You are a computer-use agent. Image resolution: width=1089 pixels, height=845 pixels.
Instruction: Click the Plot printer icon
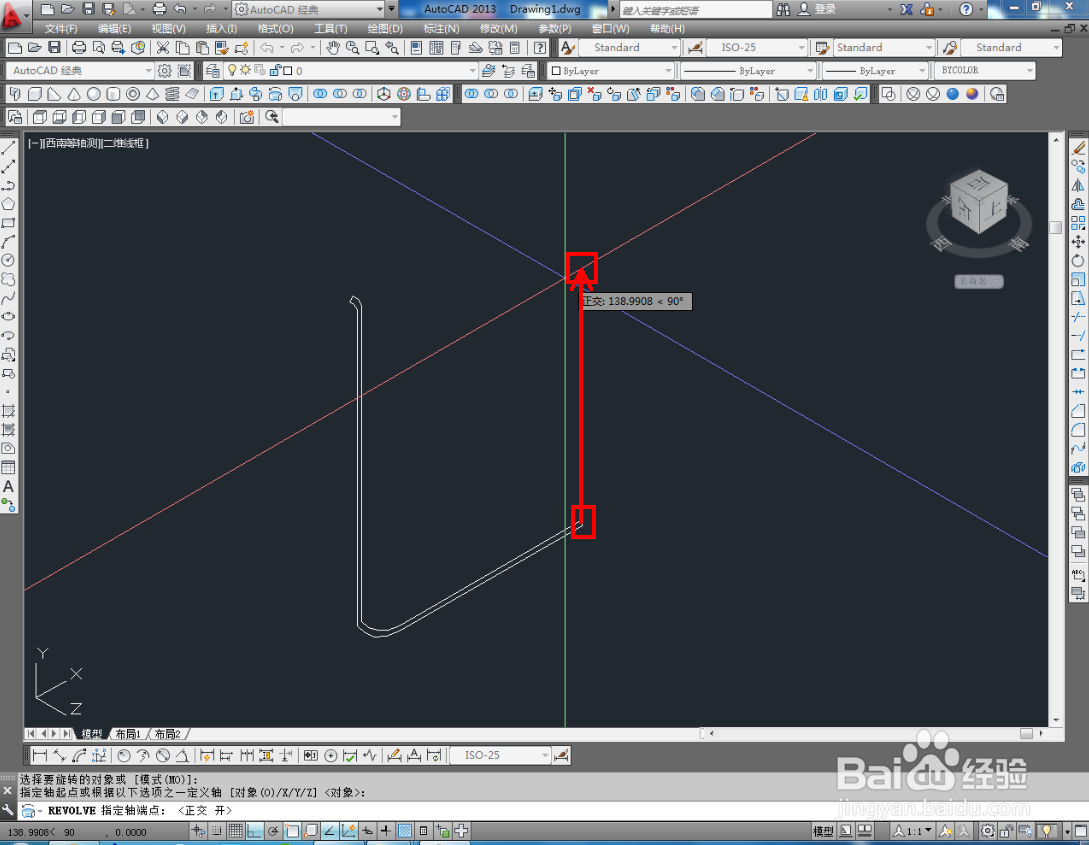coord(79,47)
